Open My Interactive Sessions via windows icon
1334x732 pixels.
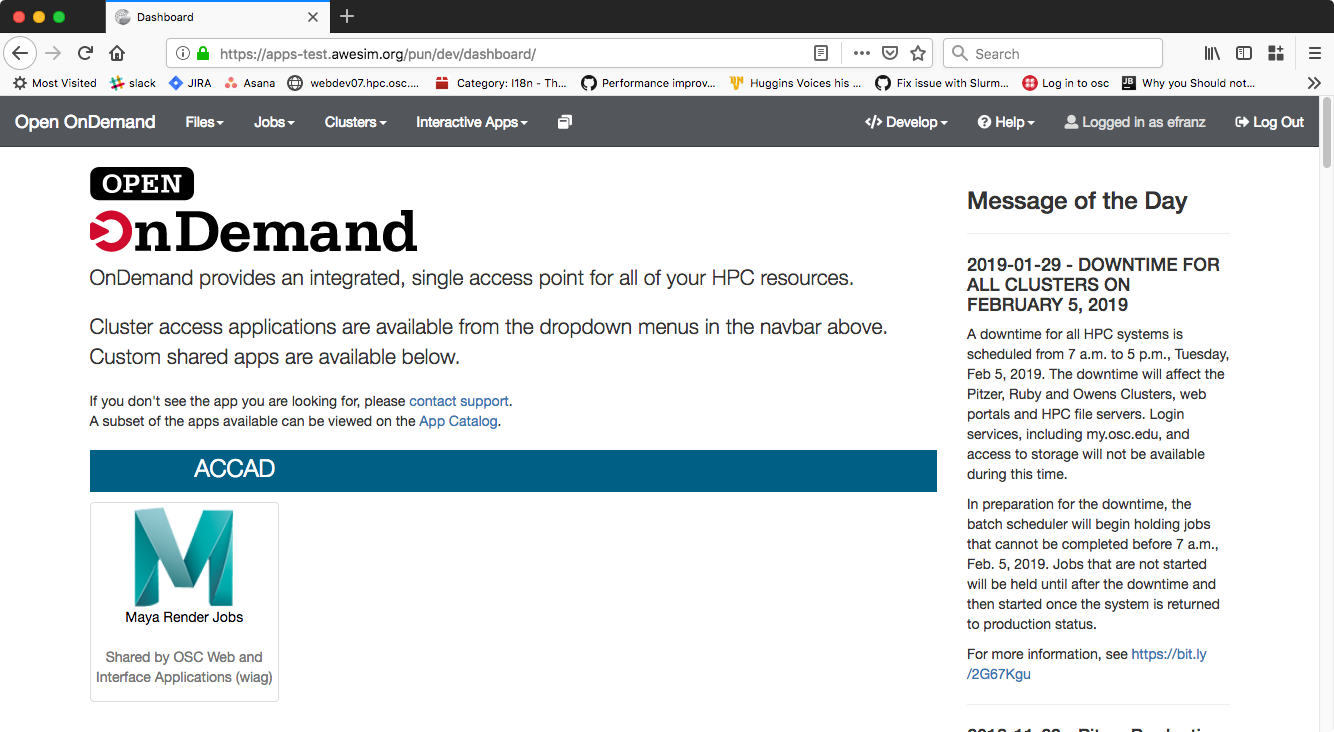pyautogui.click(x=564, y=121)
